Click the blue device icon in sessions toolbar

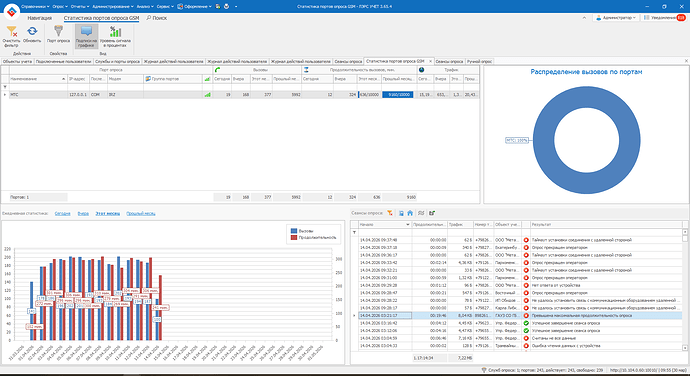tap(401, 213)
